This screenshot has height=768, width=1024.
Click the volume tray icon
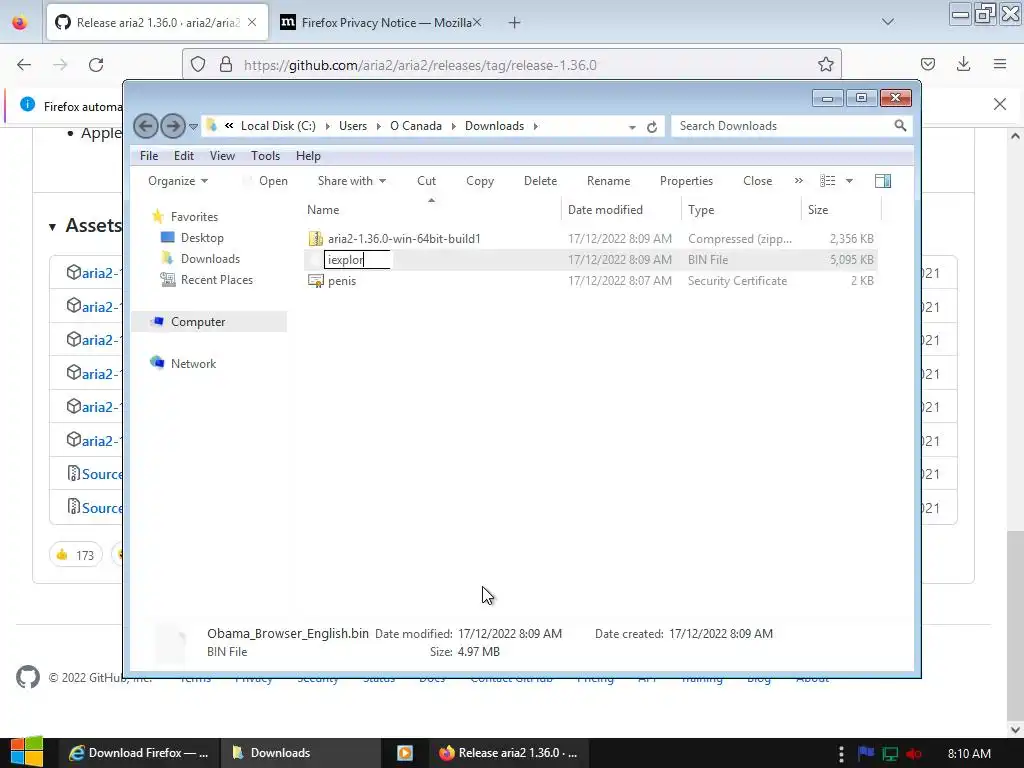coord(914,754)
